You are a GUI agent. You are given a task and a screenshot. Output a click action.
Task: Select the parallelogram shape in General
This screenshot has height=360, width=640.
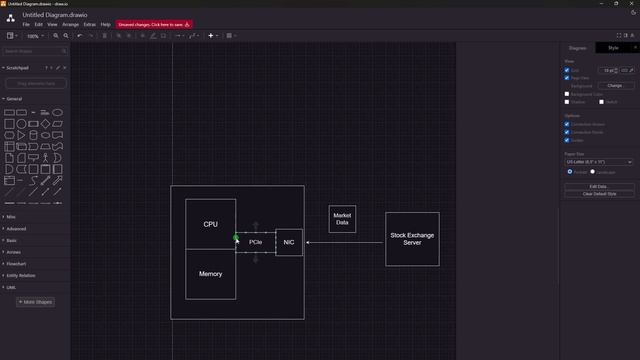click(58, 124)
